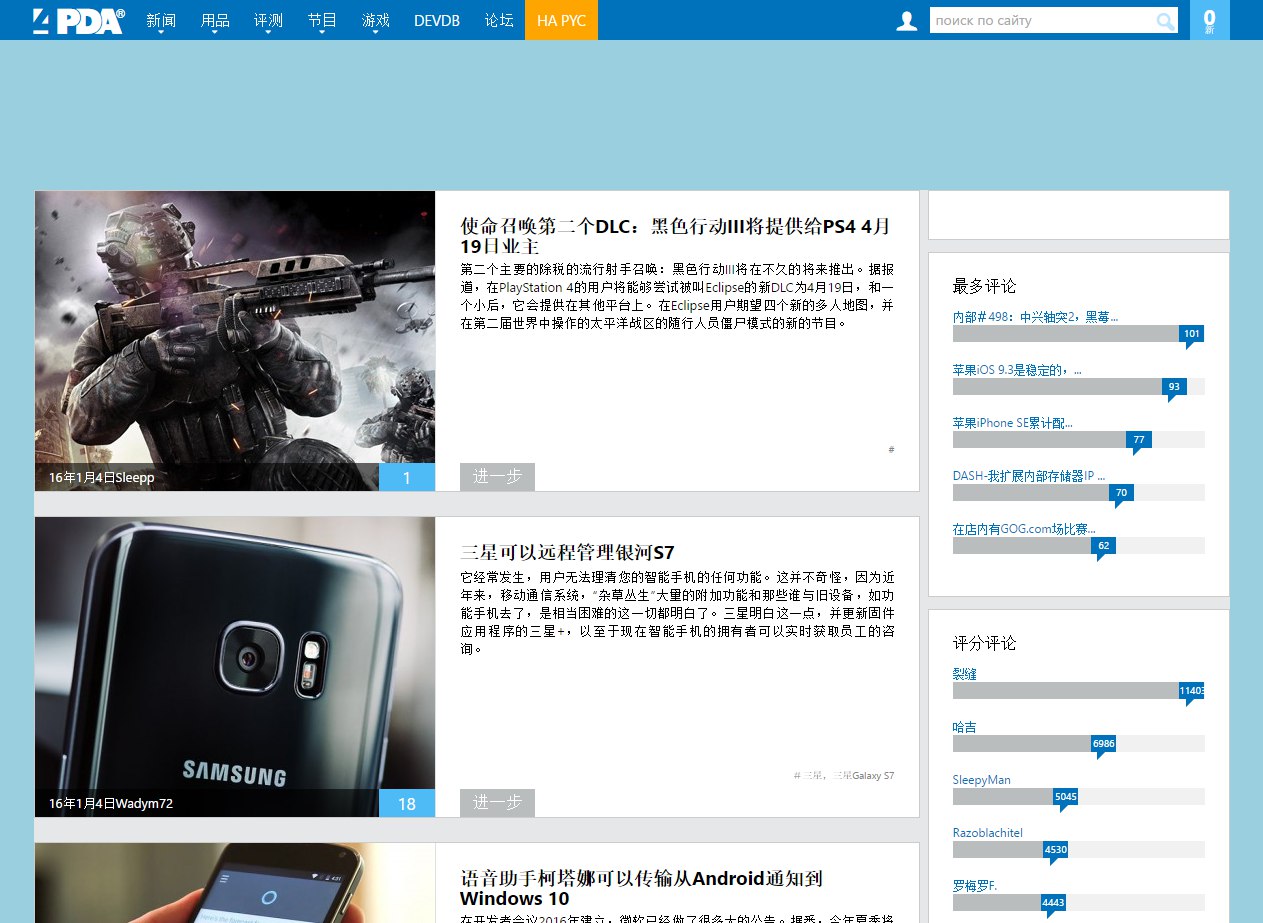Click the 16年1月4日Wadym72 author caption

(111, 804)
